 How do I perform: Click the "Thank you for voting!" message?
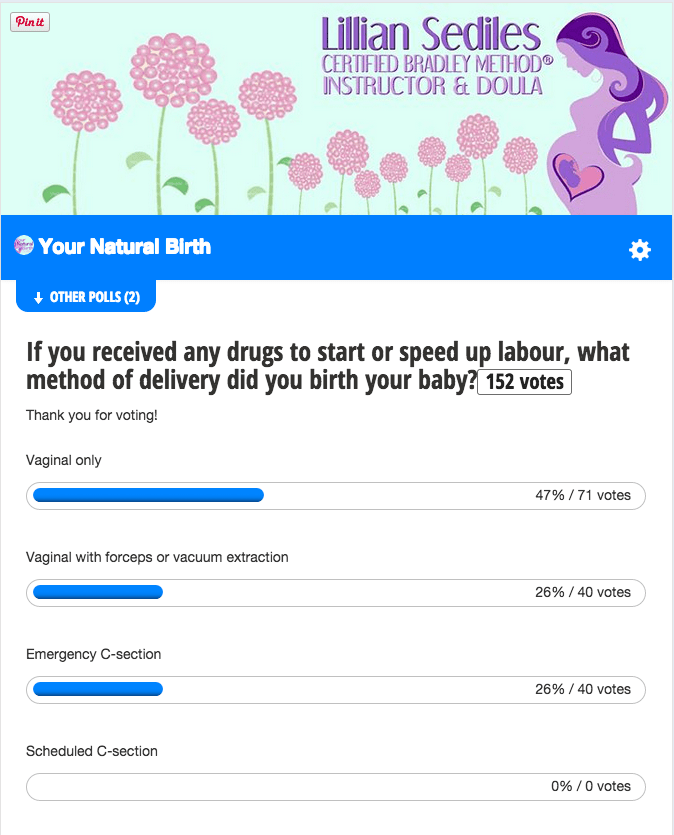coord(92,414)
